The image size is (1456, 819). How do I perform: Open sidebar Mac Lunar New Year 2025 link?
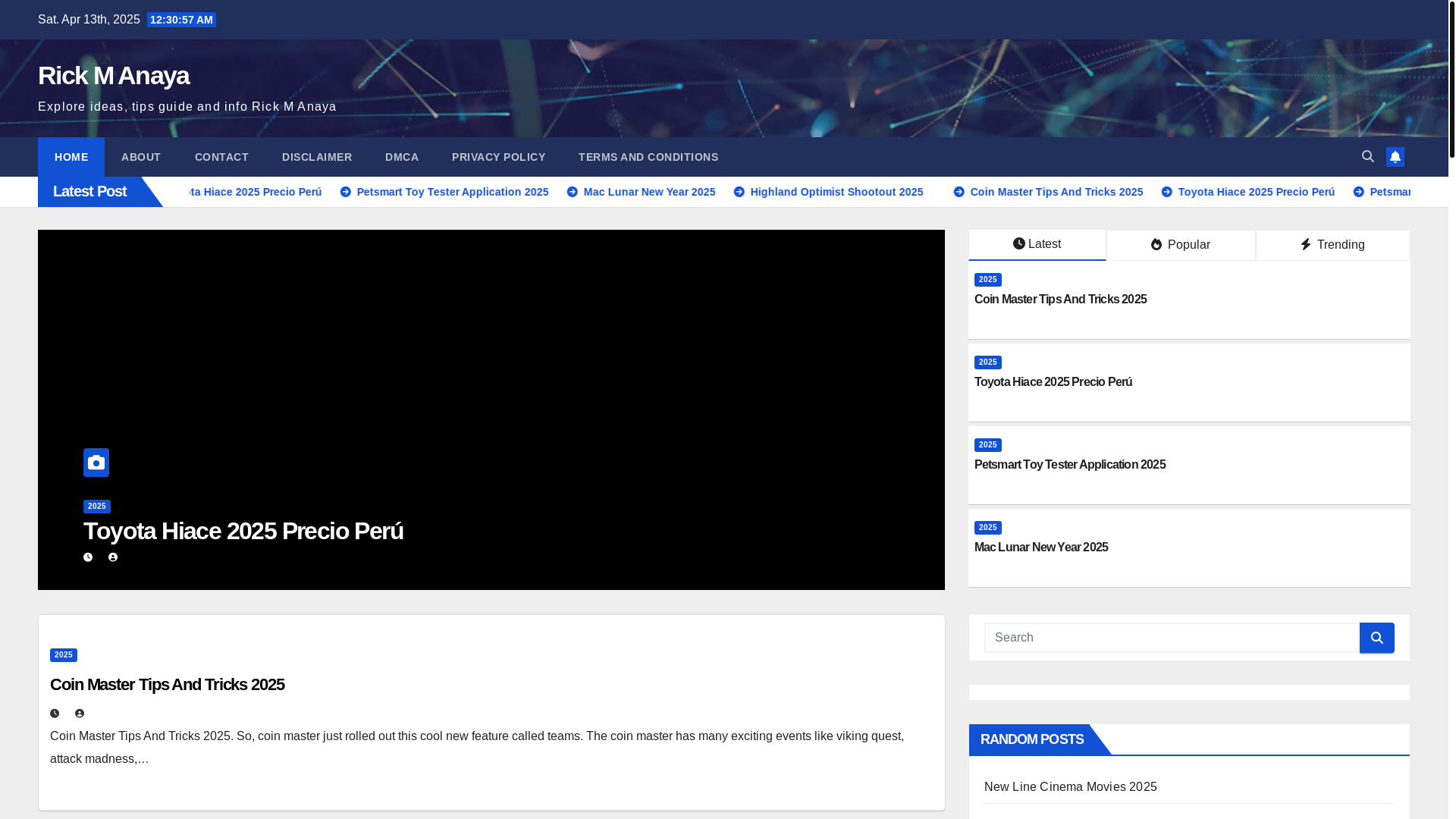click(x=1041, y=548)
